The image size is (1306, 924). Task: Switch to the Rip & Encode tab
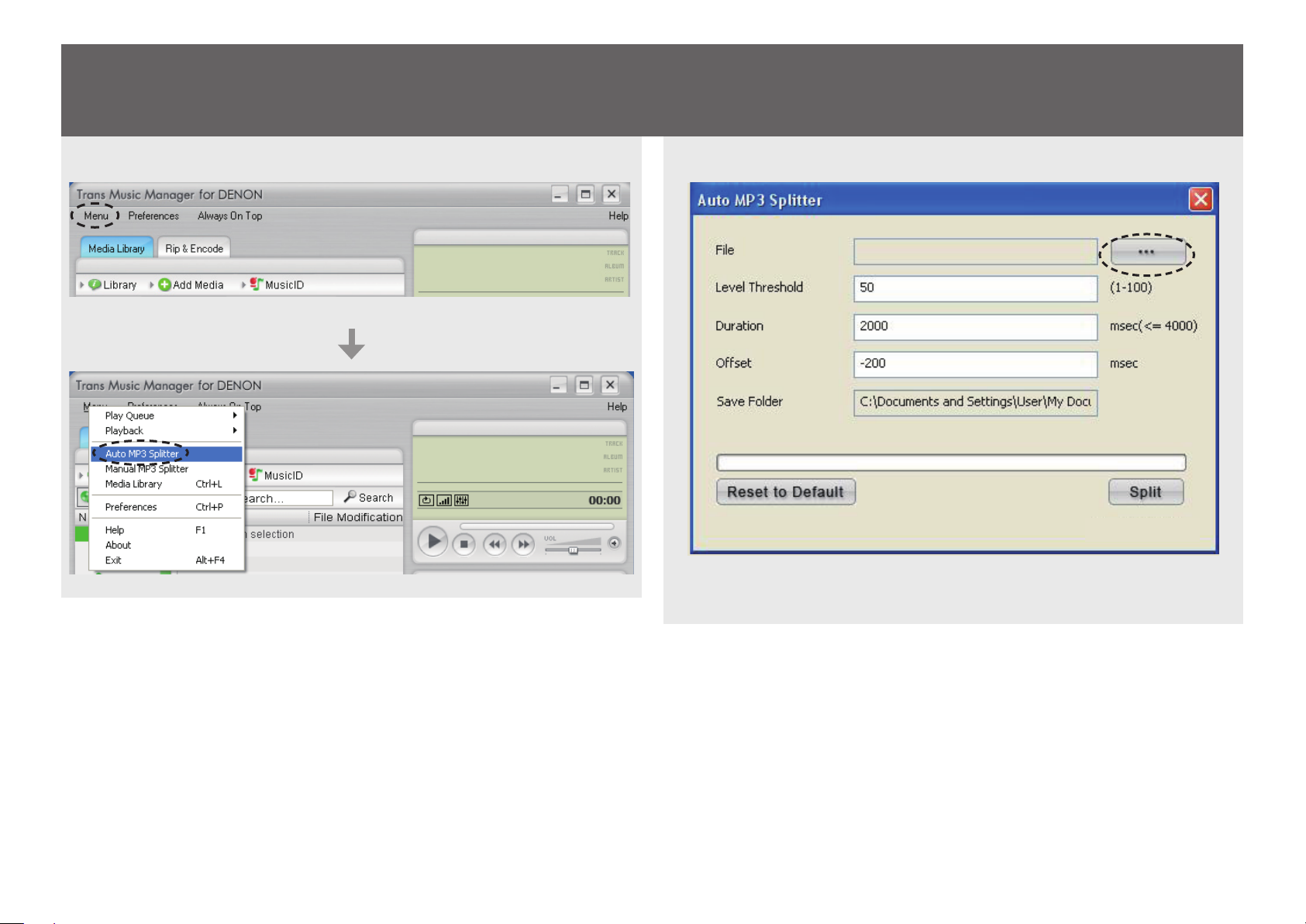click(194, 249)
